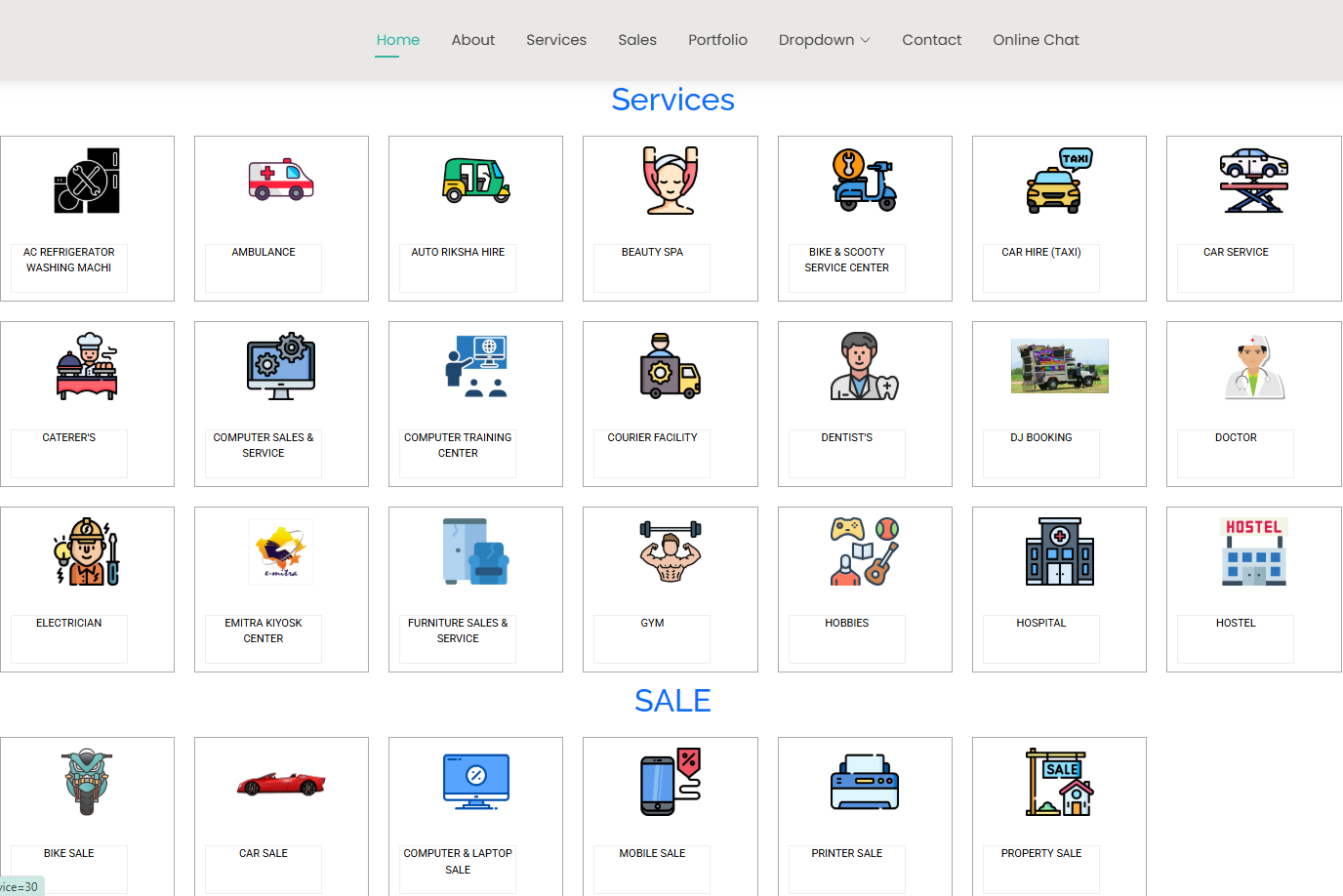Select the gym bodybuilder icon
This screenshot has width=1343, height=896.
pyautogui.click(x=670, y=551)
